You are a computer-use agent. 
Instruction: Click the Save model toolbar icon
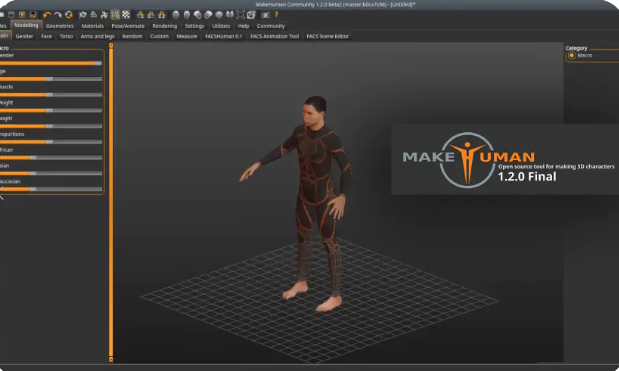tap(22, 15)
